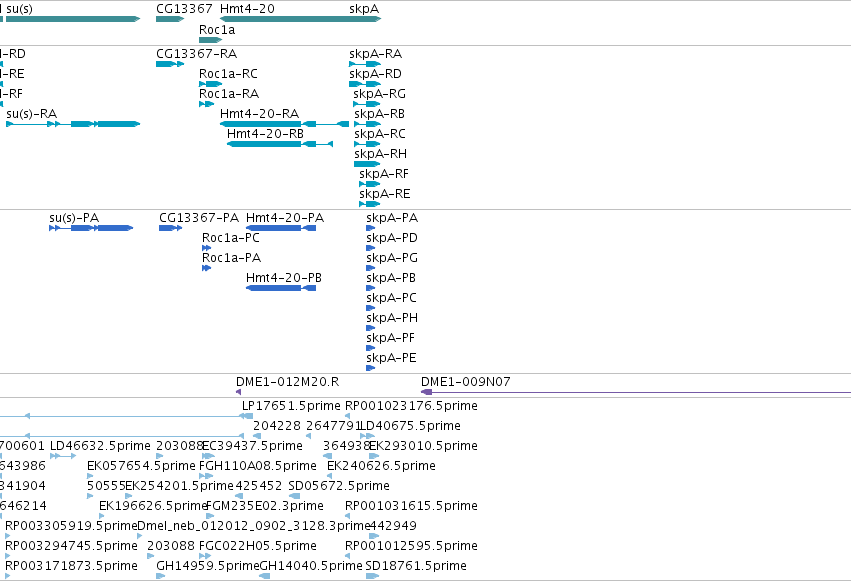
Task: Click the skpA-RD transcript label
Action: point(376,74)
